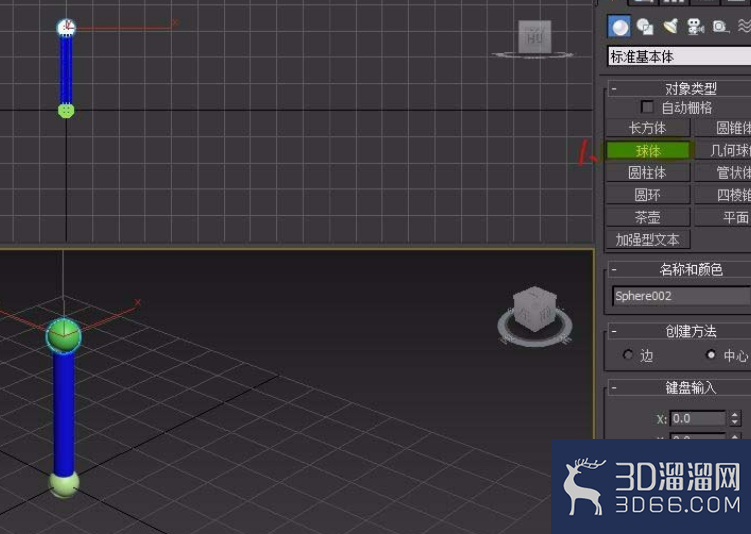This screenshot has width=751, height=534.
Task: Choose the 边 creation method radio
Action: 627,355
